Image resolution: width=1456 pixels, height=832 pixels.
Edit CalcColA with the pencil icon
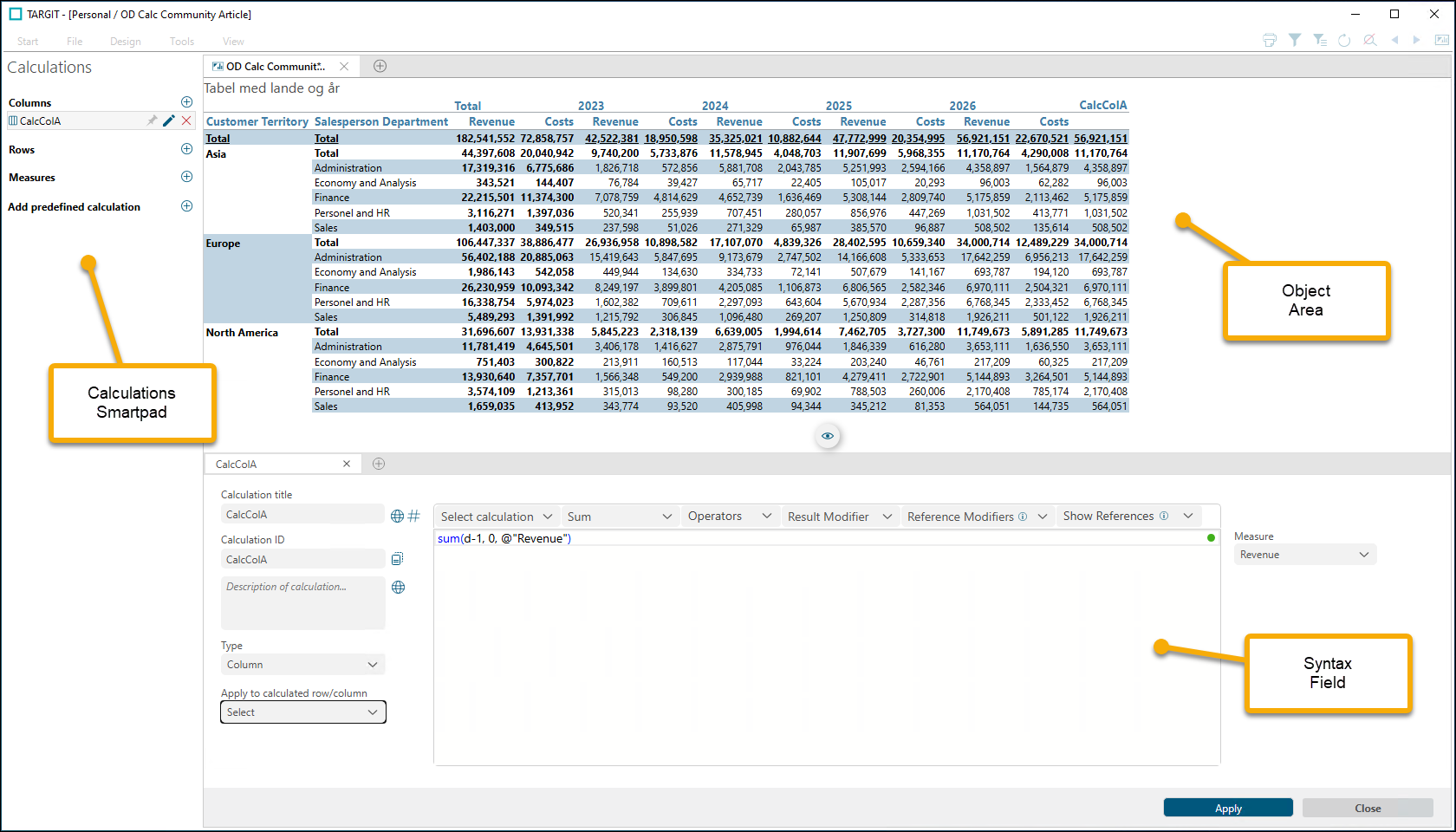tap(169, 120)
